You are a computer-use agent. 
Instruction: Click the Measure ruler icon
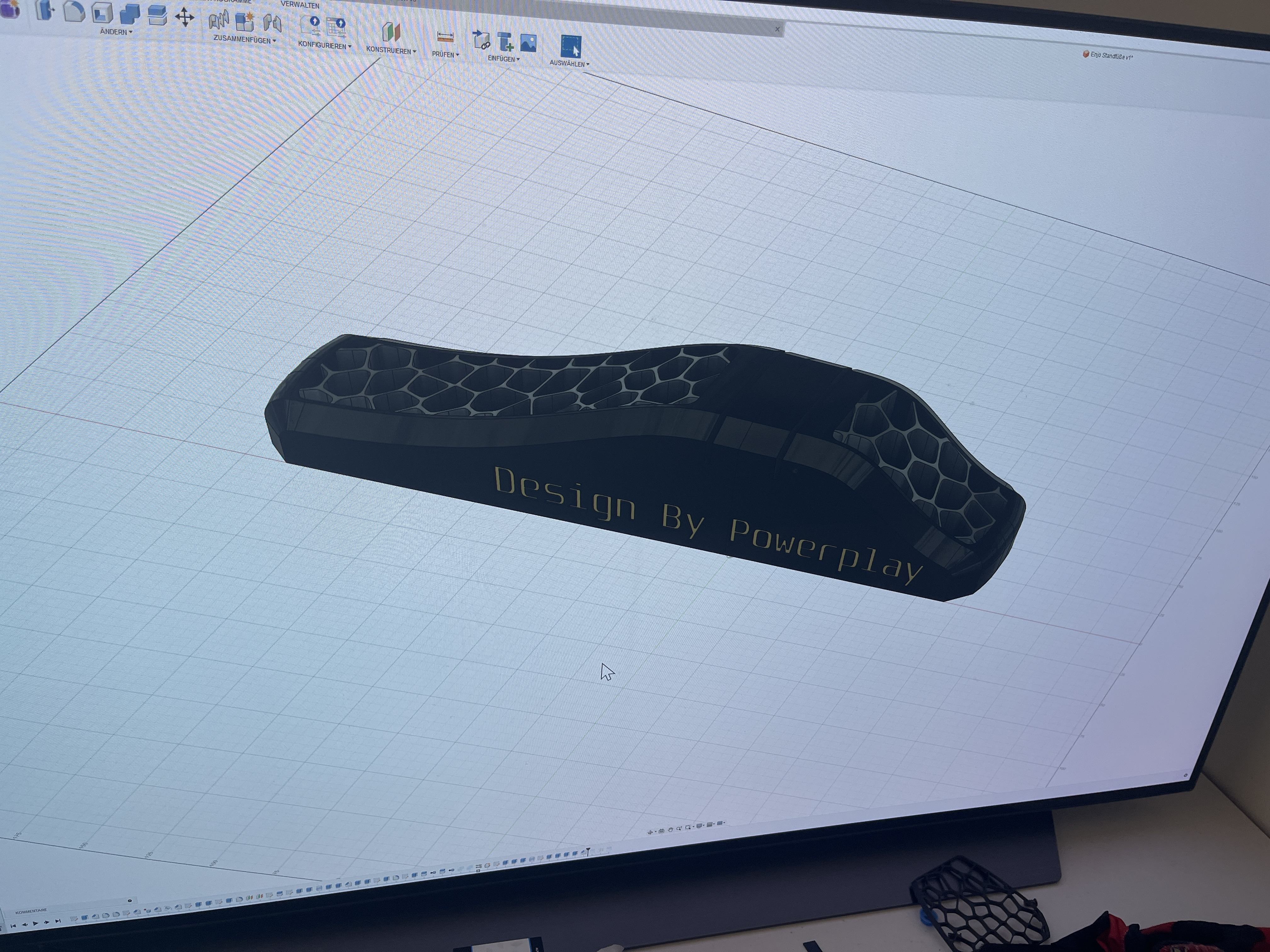point(445,37)
